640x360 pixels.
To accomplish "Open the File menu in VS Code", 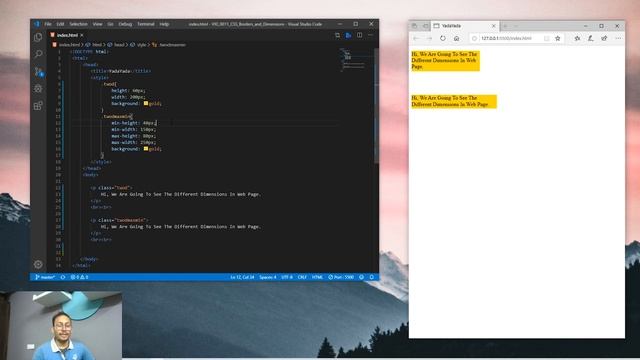I will click(48, 24).
